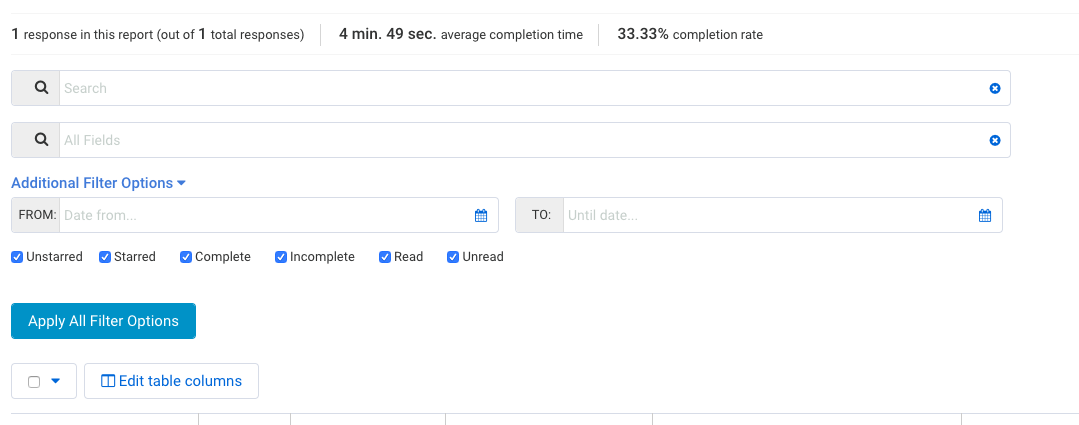The width and height of the screenshot is (1079, 425).
Task: Disable the Unread filter checkbox
Action: [453, 257]
